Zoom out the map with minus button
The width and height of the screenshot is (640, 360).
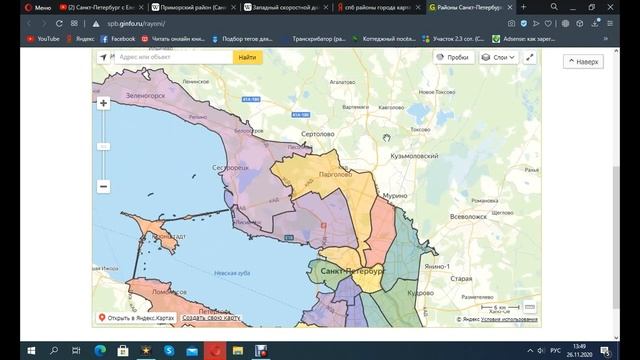[x=103, y=187]
